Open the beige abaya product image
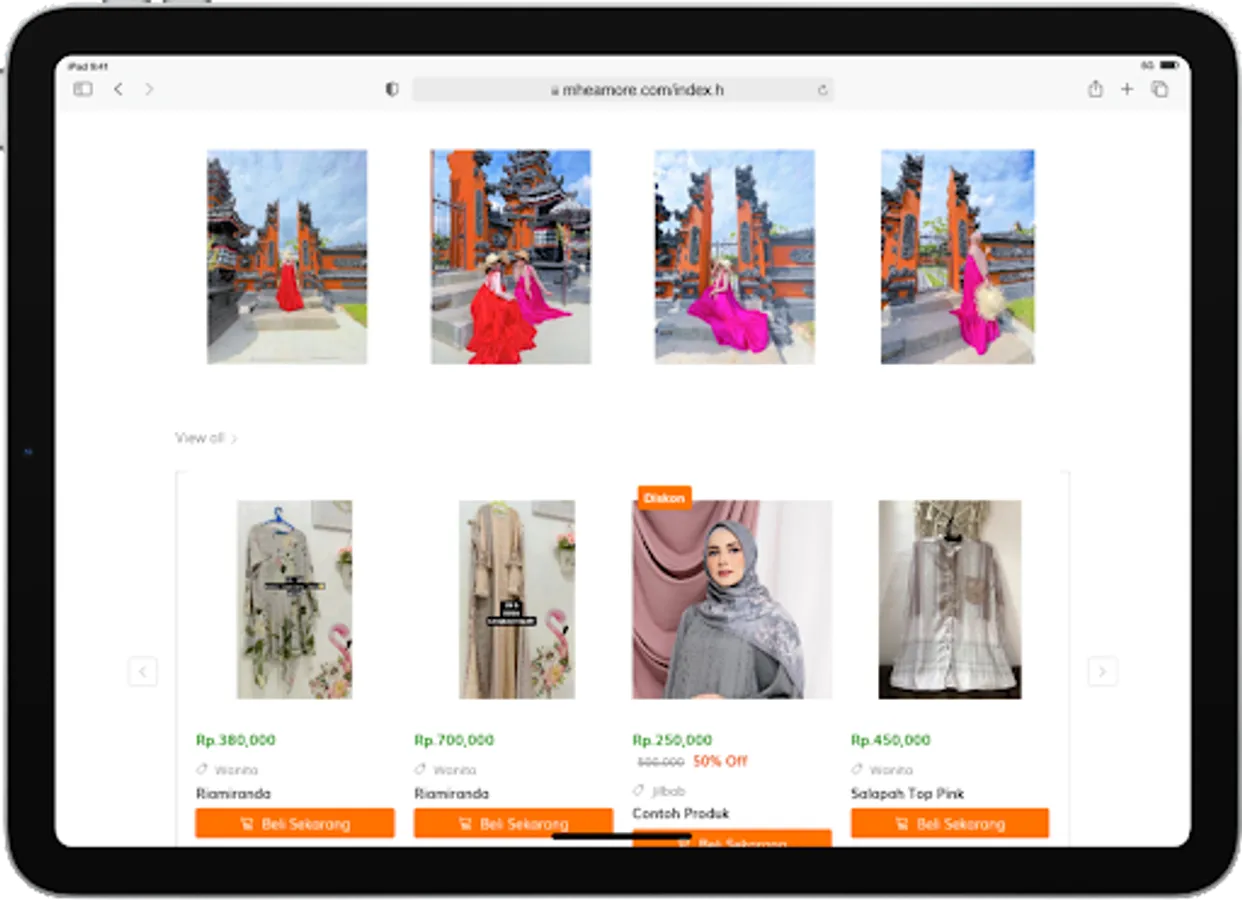 point(517,600)
